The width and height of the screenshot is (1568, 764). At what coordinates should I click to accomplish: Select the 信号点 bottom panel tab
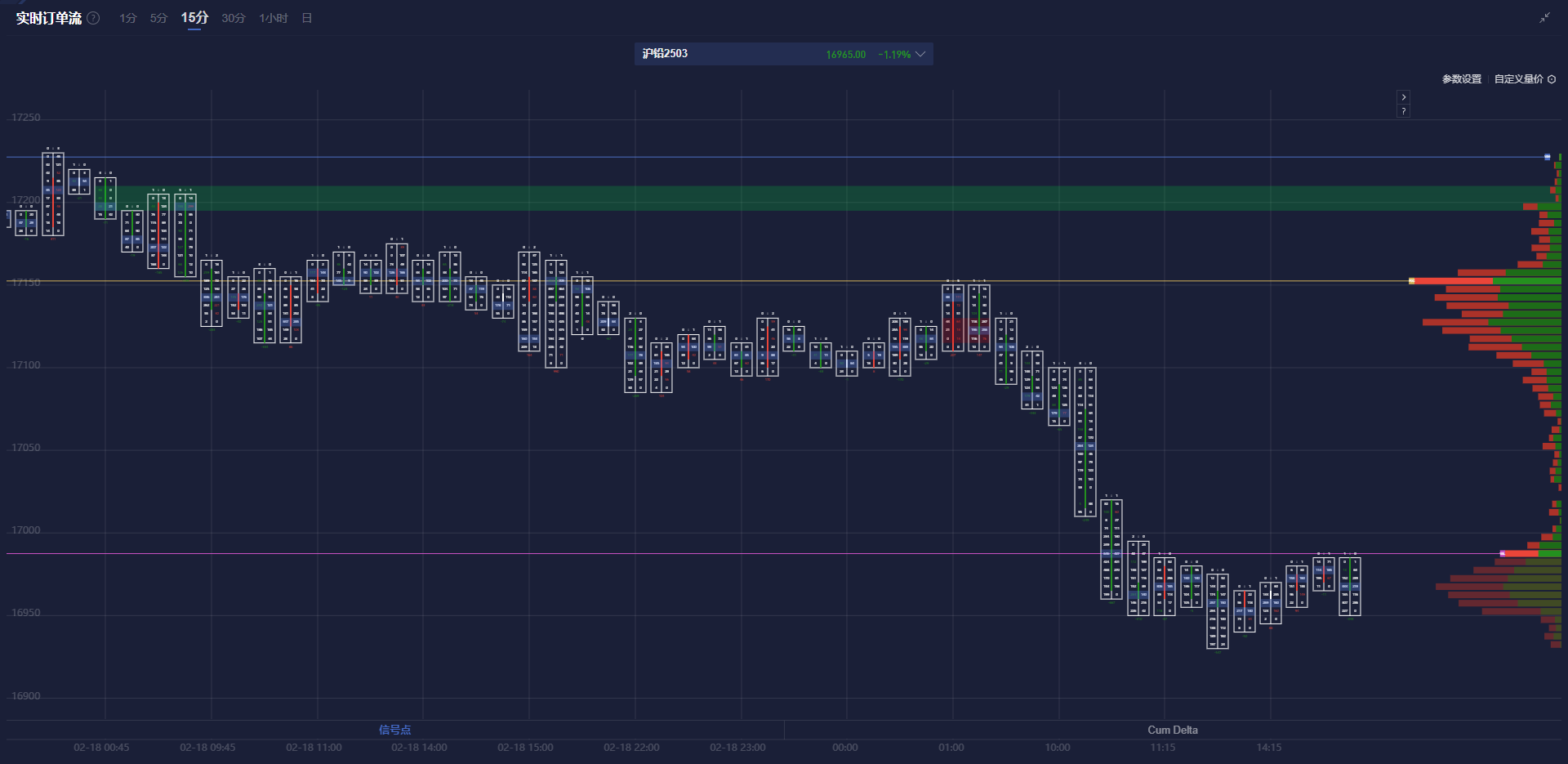tap(394, 730)
